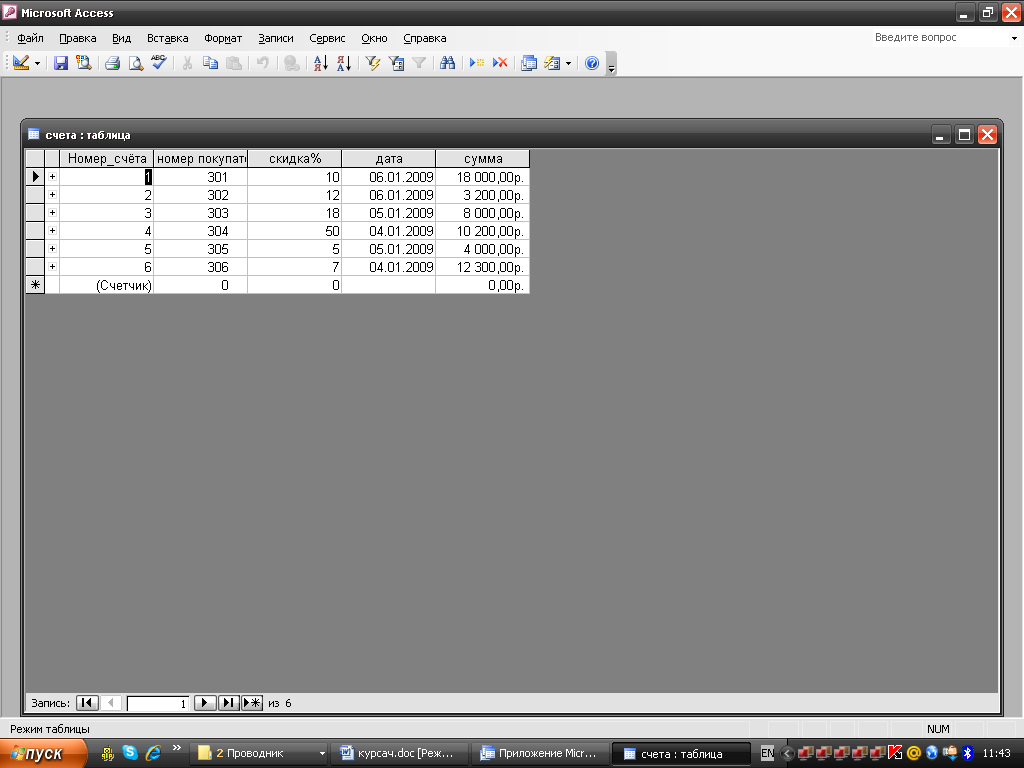Save the table with floppy icon
The image size is (1024, 768).
[61, 63]
